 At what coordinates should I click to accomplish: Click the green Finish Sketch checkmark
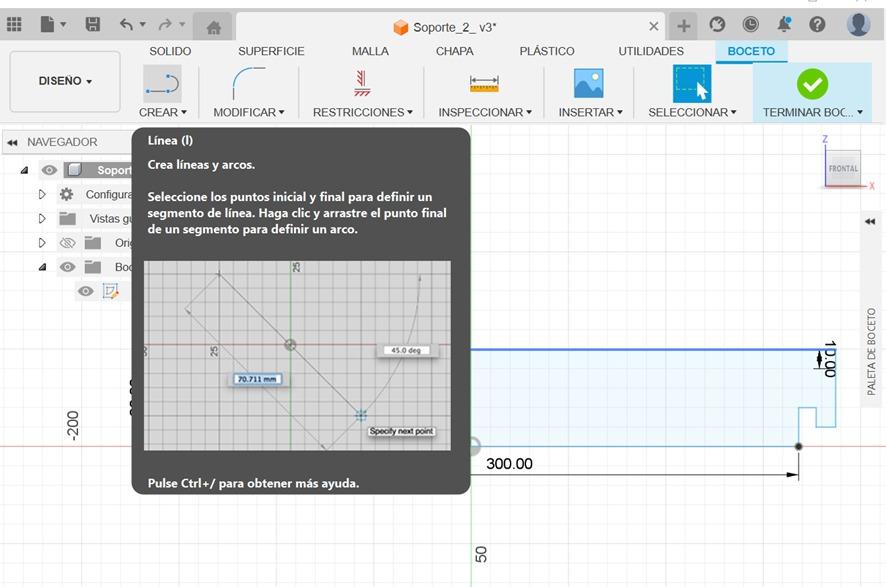tap(813, 84)
